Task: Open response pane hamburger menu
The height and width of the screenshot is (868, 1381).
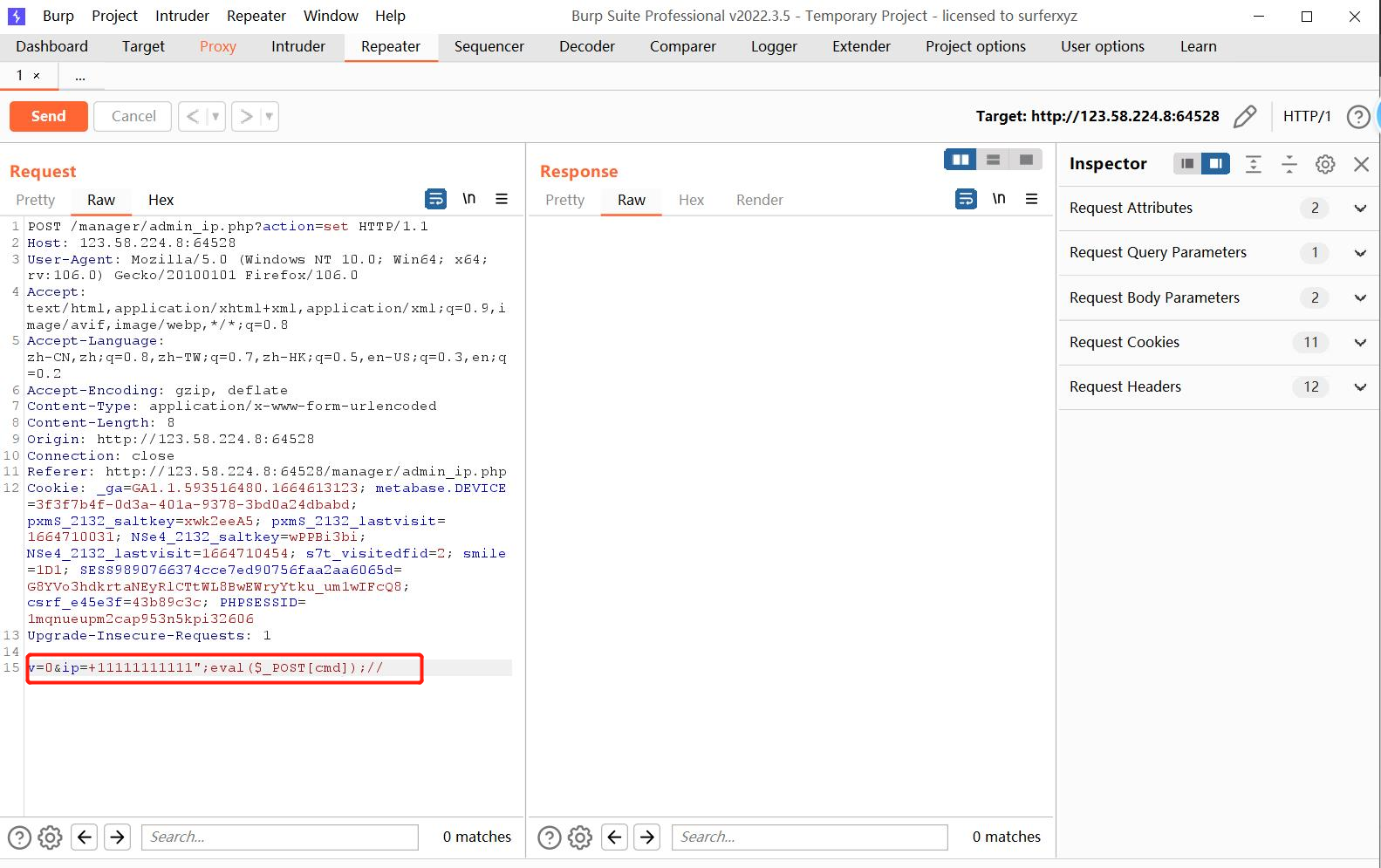Action: pyautogui.click(x=1031, y=199)
